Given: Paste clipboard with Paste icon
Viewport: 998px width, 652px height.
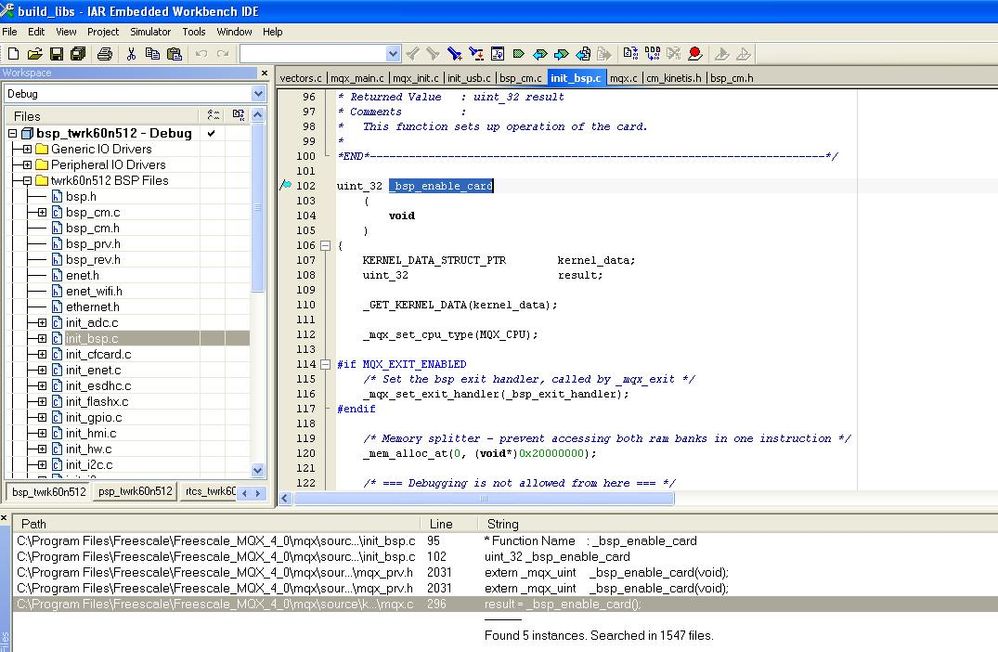Looking at the screenshot, I should pos(174,54).
